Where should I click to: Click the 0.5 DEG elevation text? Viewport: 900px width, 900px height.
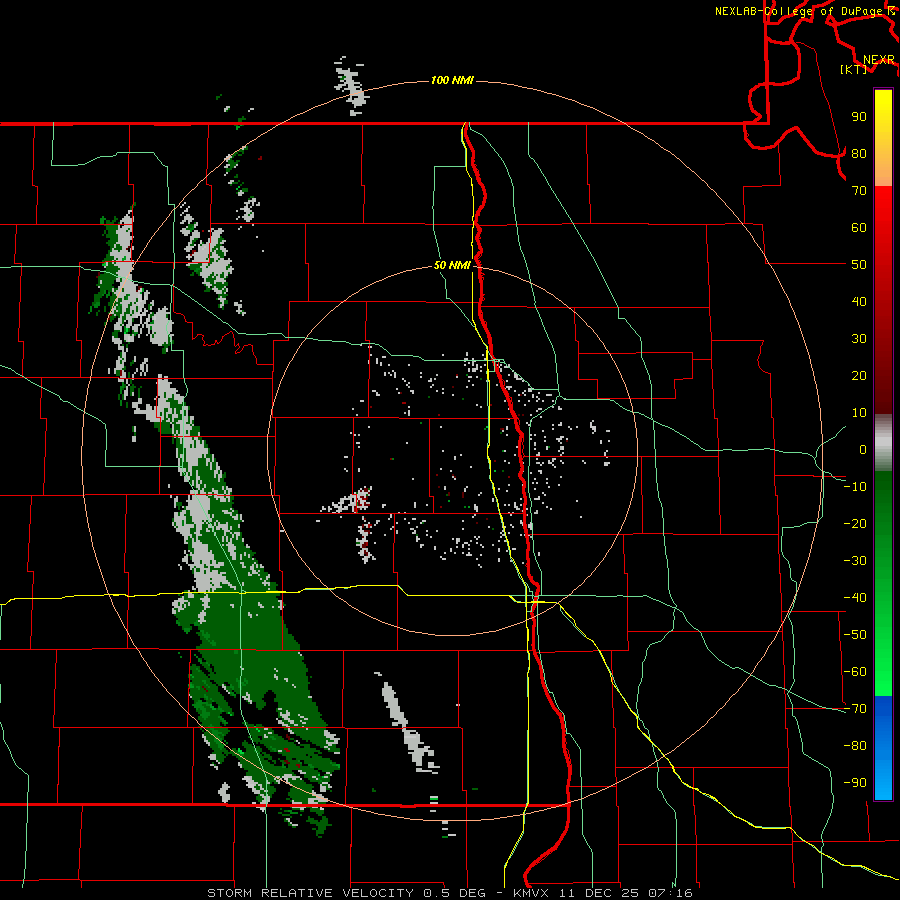point(454,893)
